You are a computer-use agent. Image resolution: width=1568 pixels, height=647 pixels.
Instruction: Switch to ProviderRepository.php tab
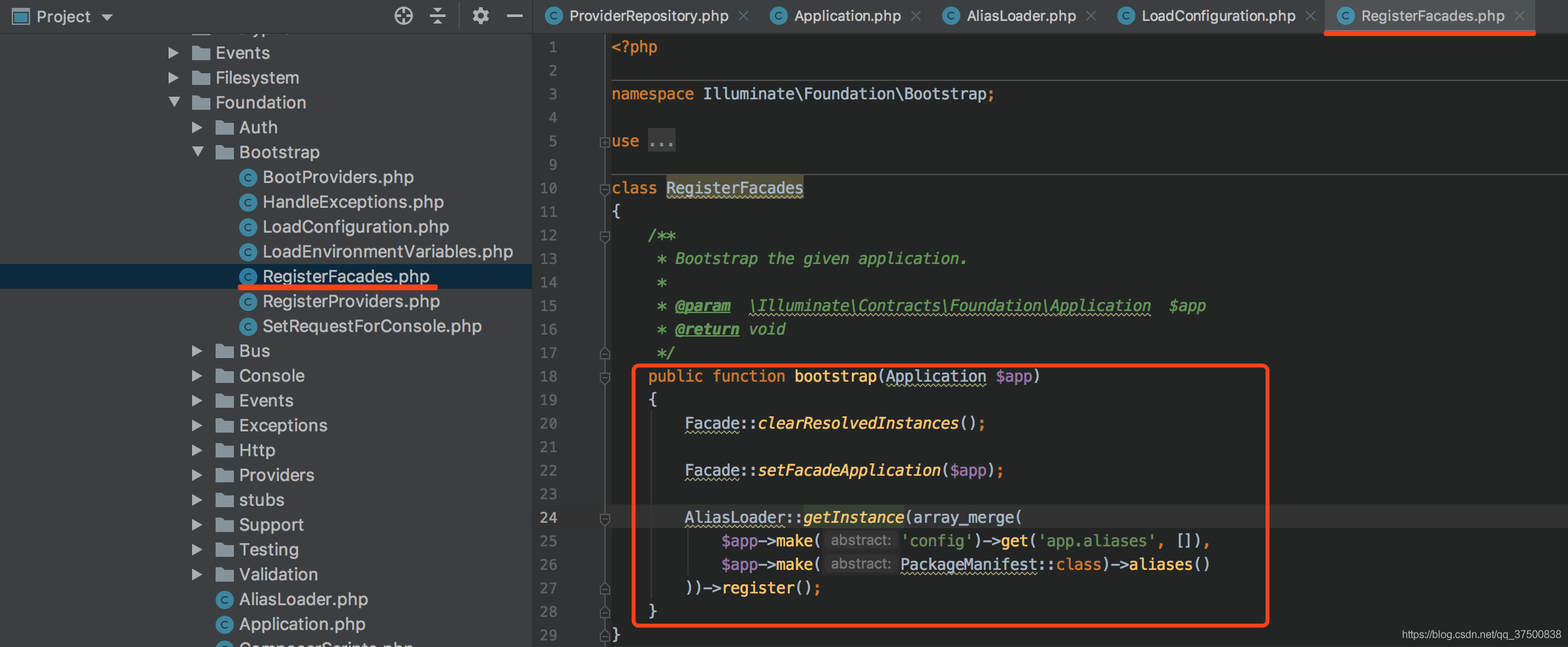pyautogui.click(x=648, y=16)
